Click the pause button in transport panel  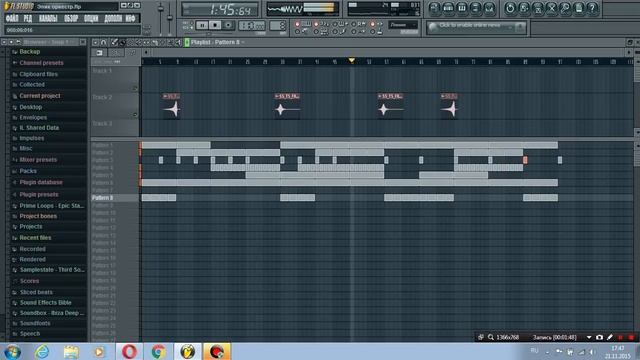coord(202,25)
